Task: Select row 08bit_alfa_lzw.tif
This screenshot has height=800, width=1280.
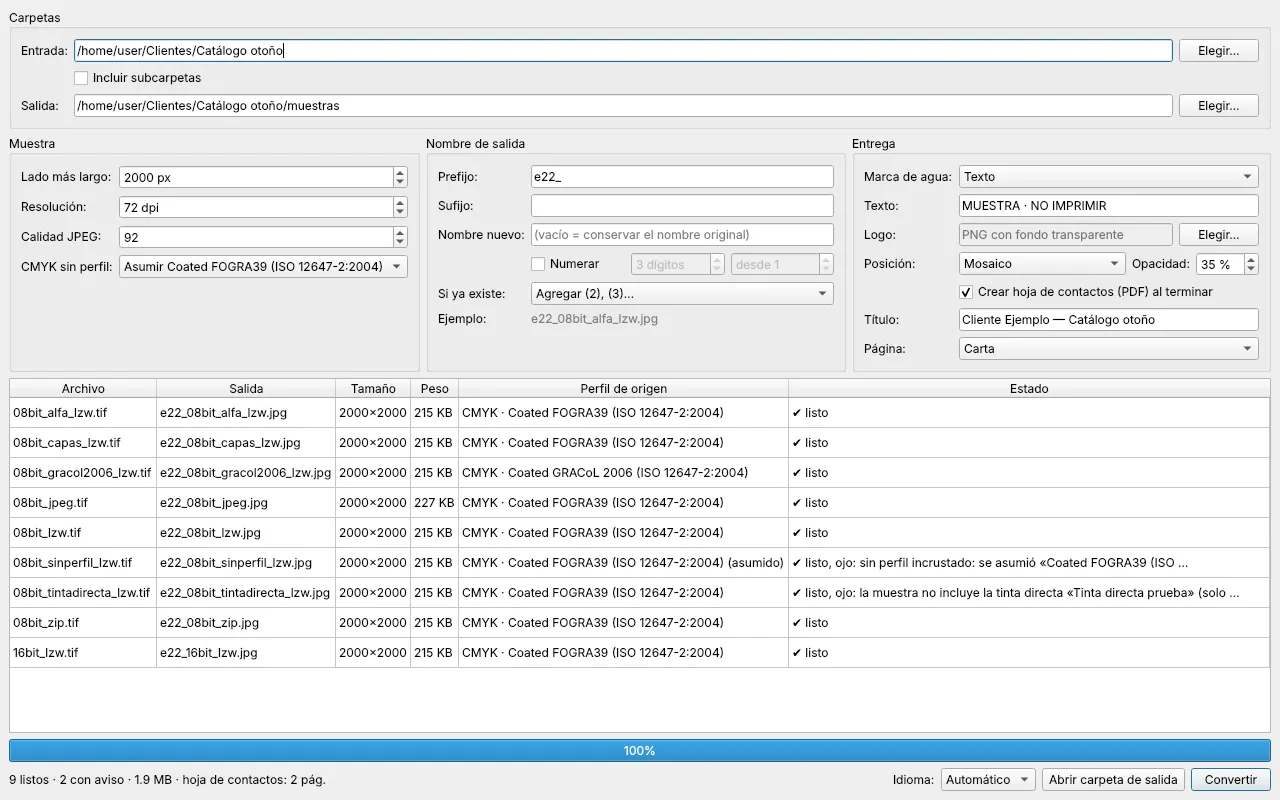Action: (x=640, y=413)
